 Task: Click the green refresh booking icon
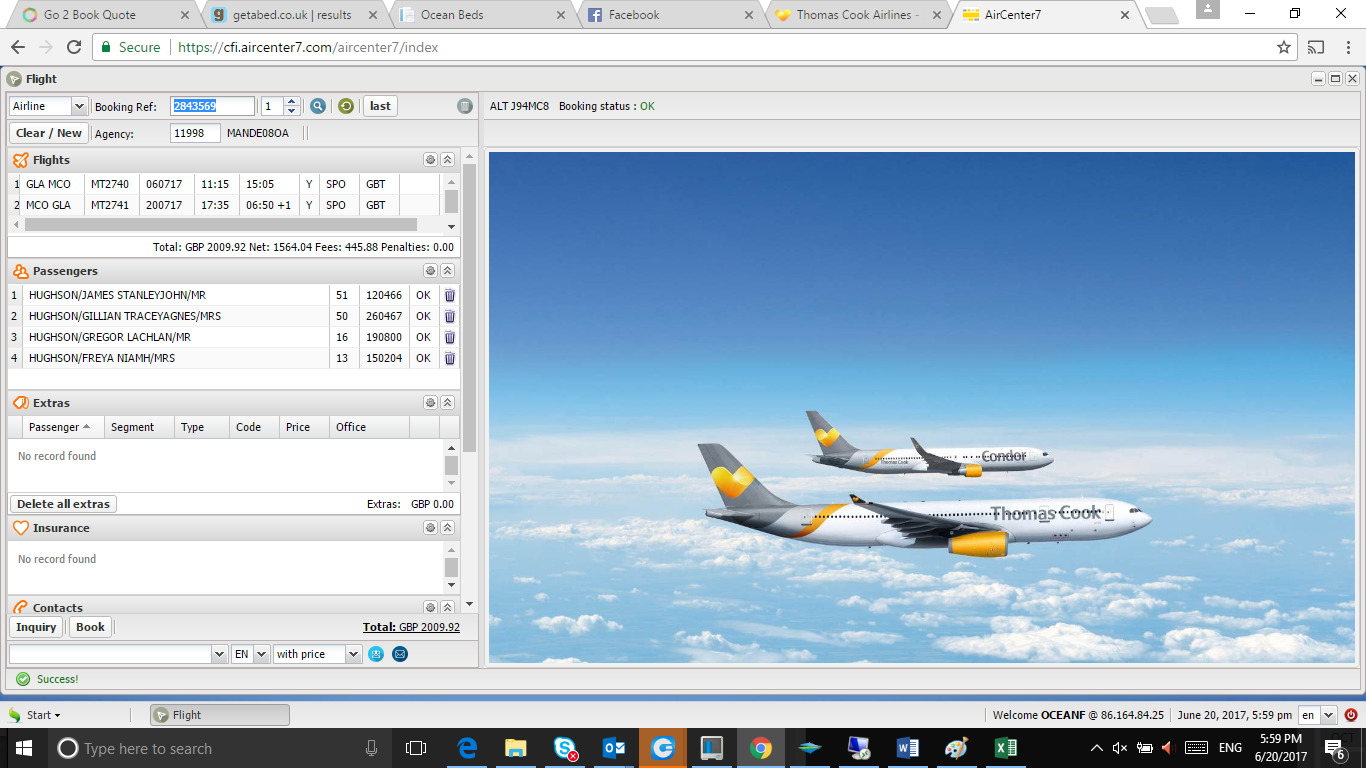pos(346,106)
